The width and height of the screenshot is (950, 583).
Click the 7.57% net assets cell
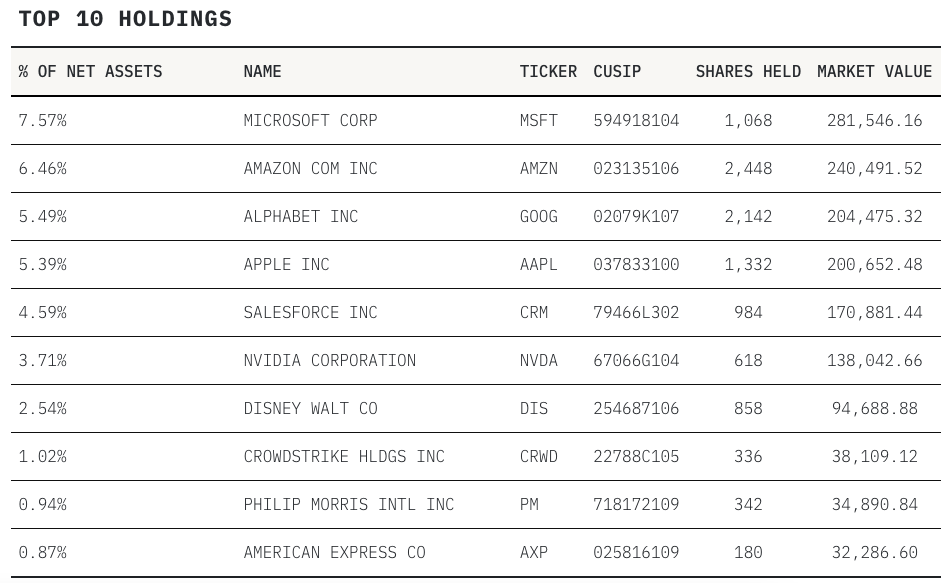[42, 121]
